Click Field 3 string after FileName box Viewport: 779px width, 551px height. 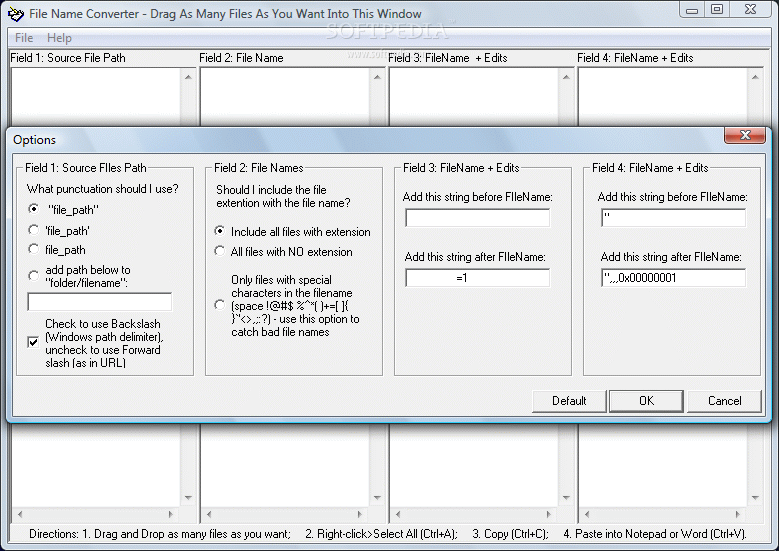point(477,278)
